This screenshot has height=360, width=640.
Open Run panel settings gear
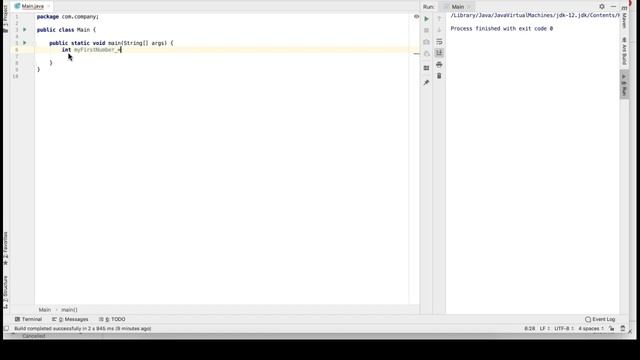[602, 7]
